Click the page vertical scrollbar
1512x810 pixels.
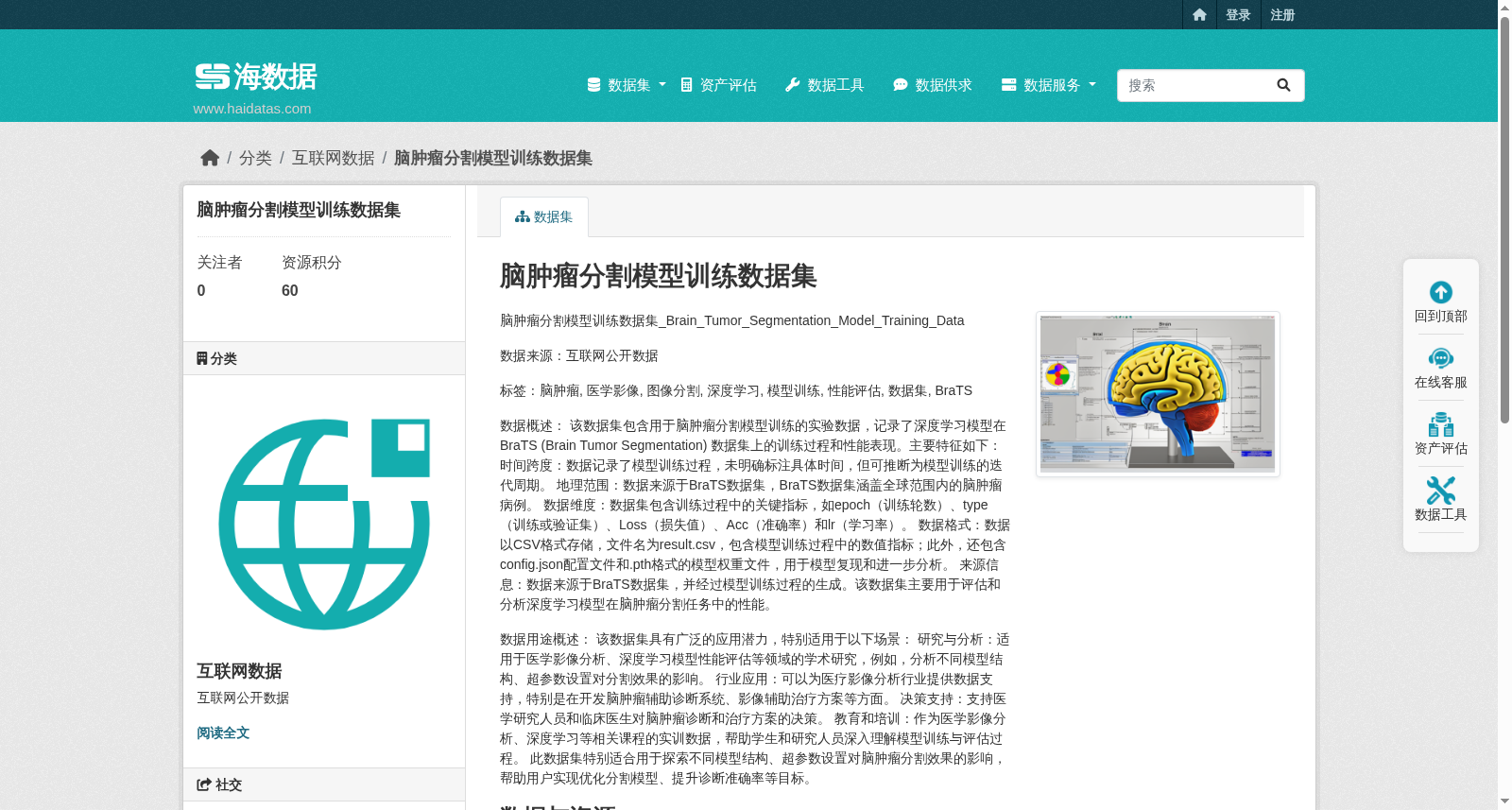click(x=1504, y=219)
